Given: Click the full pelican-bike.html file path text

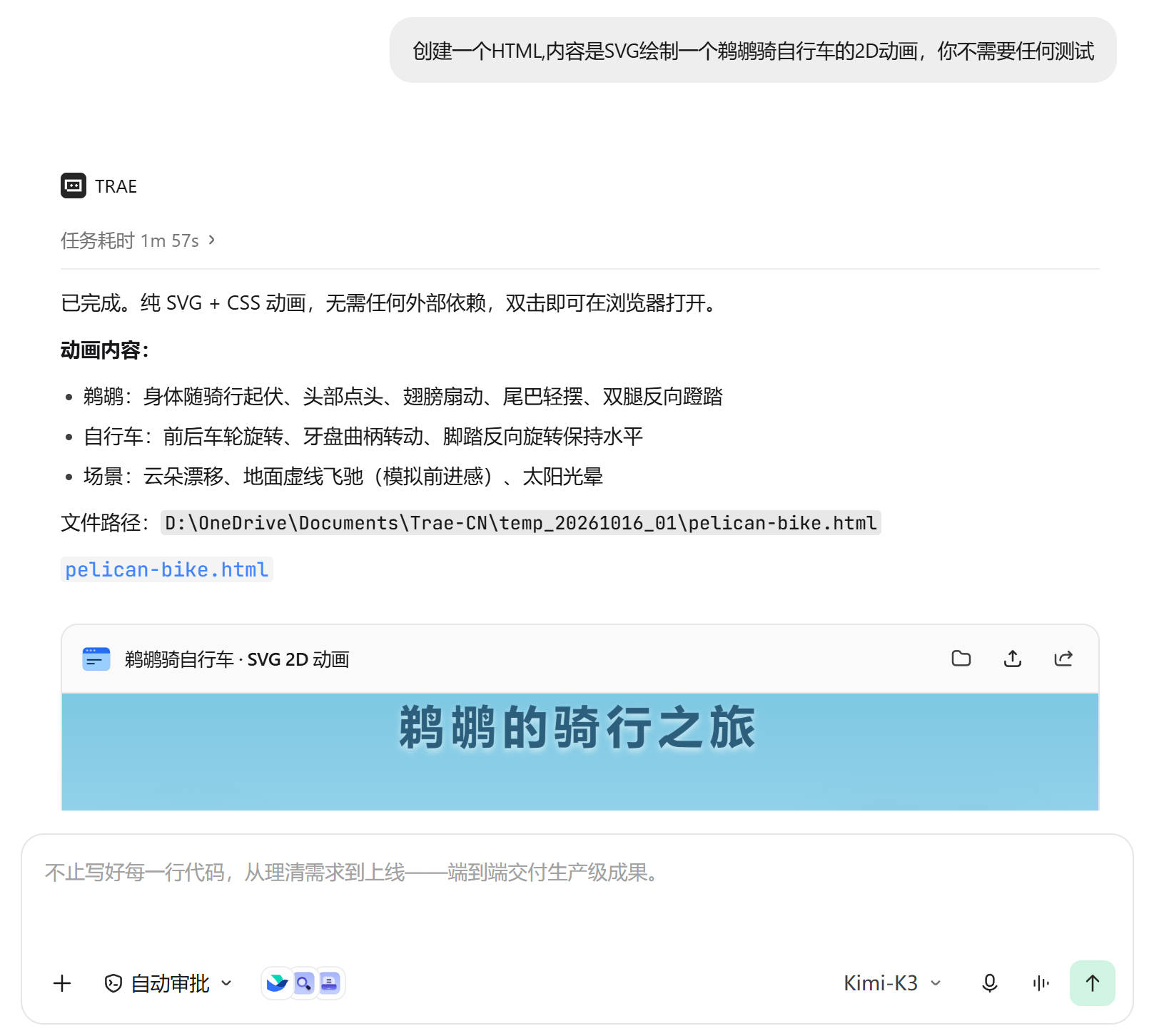Looking at the screenshot, I should pyautogui.click(x=521, y=523).
